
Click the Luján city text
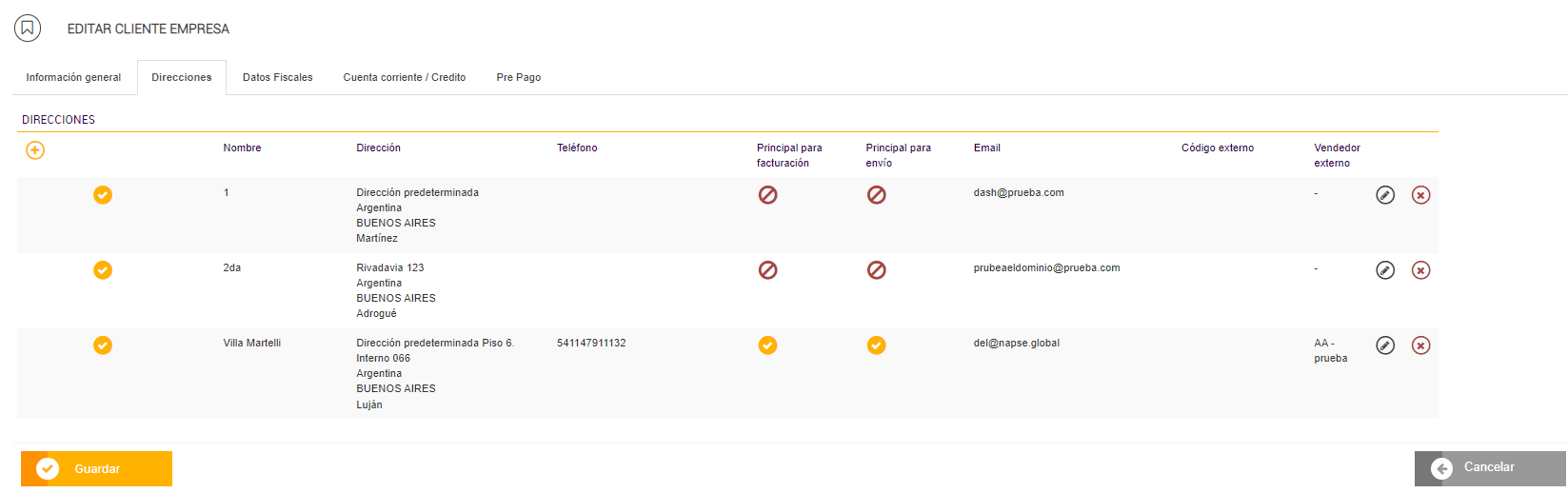click(x=369, y=404)
